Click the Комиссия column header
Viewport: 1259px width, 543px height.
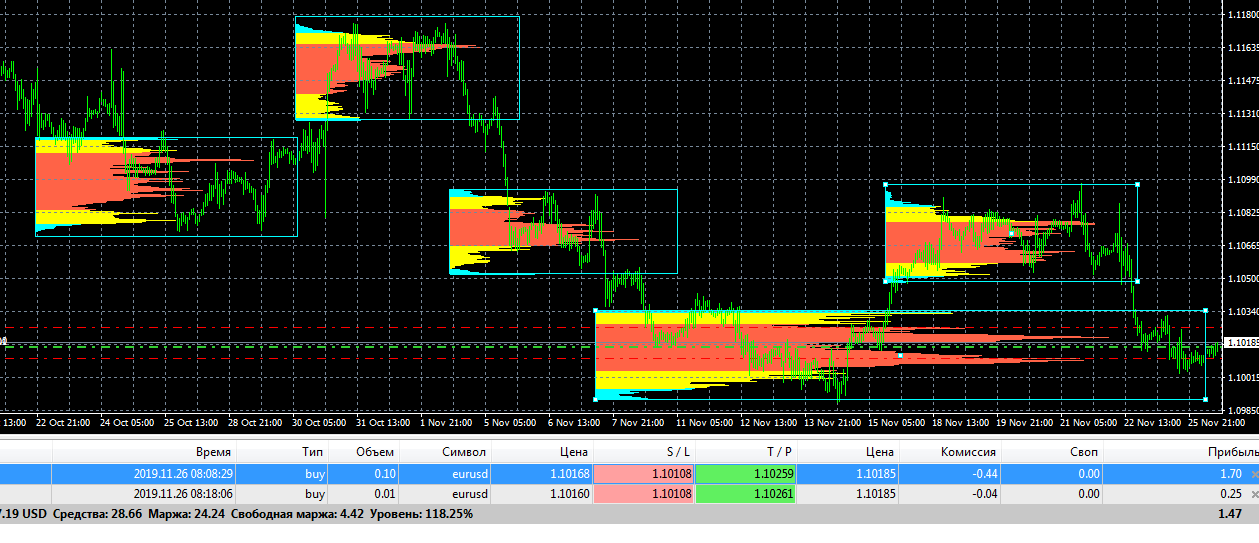coord(968,452)
